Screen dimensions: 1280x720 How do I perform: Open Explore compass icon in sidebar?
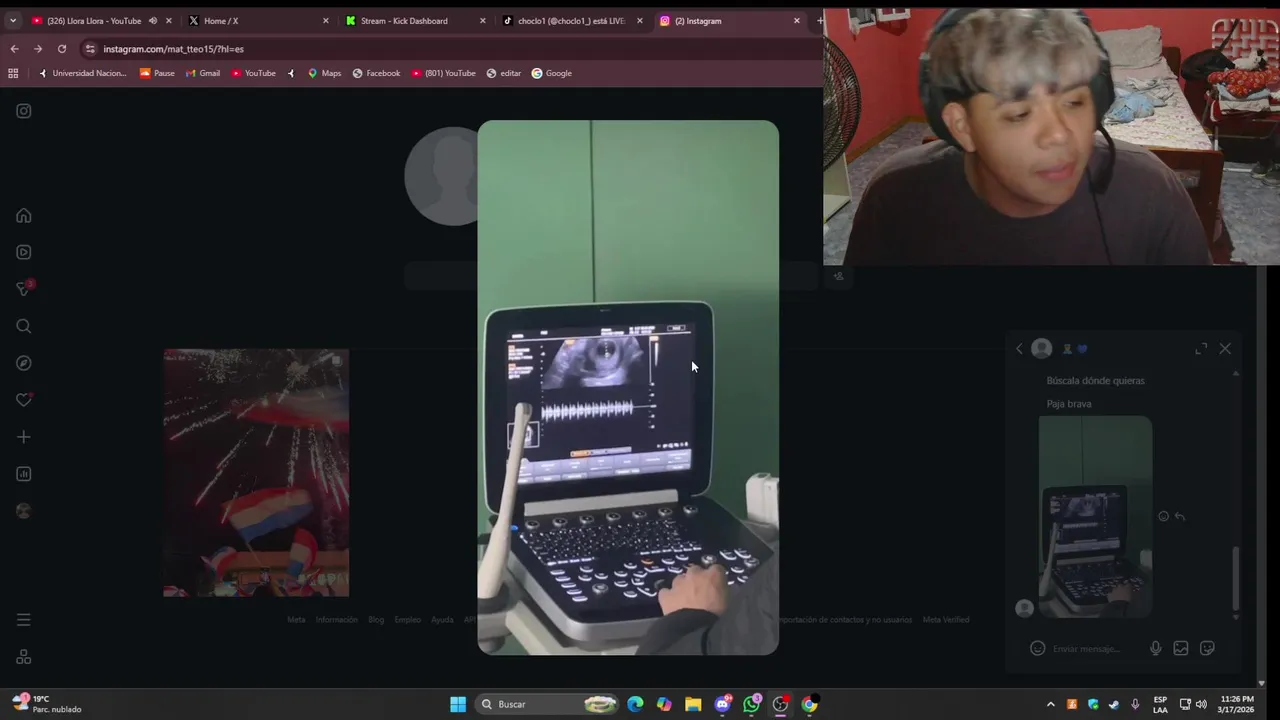click(x=24, y=363)
